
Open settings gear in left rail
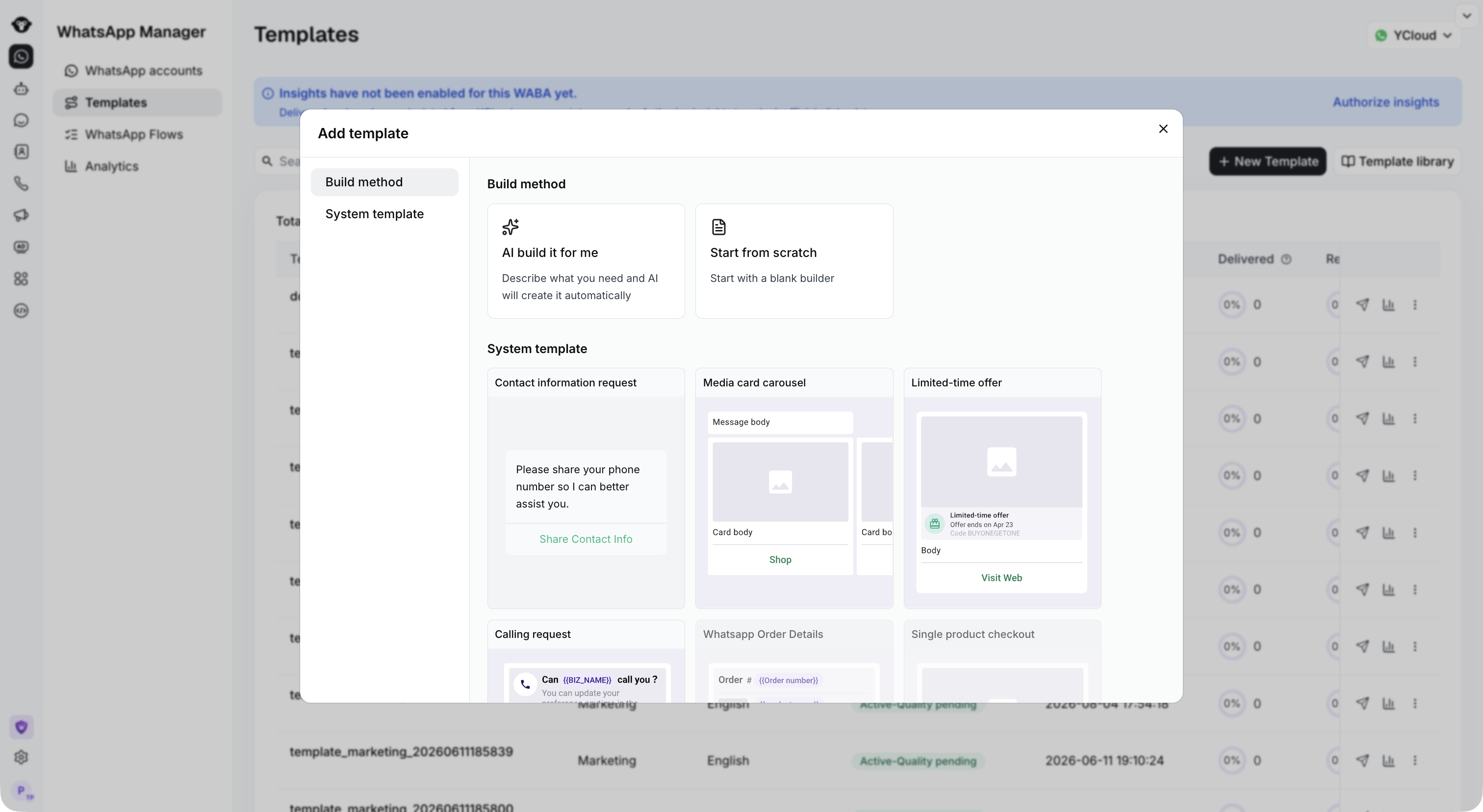[x=21, y=758]
